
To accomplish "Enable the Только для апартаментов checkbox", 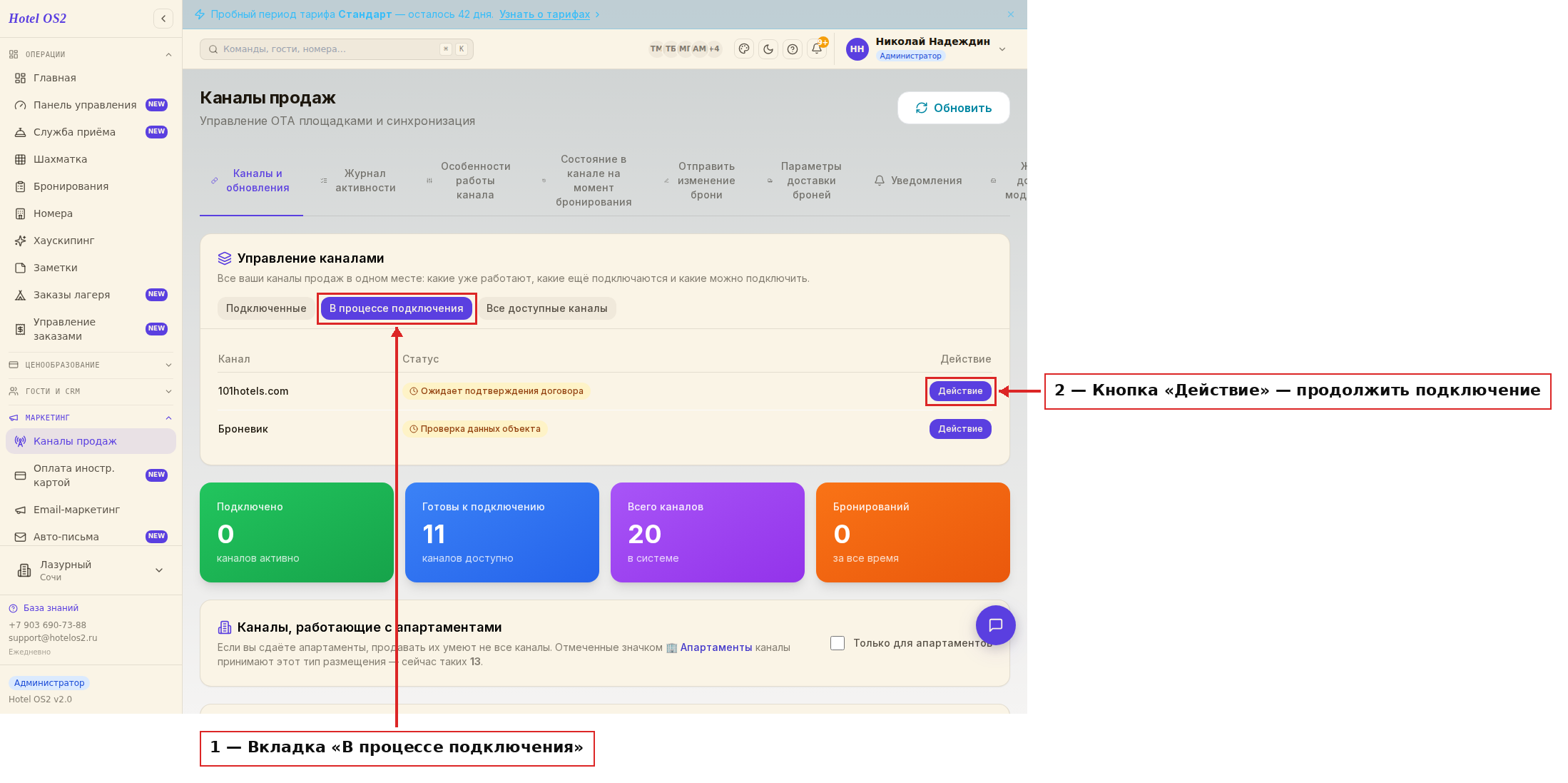I will pyautogui.click(x=838, y=643).
